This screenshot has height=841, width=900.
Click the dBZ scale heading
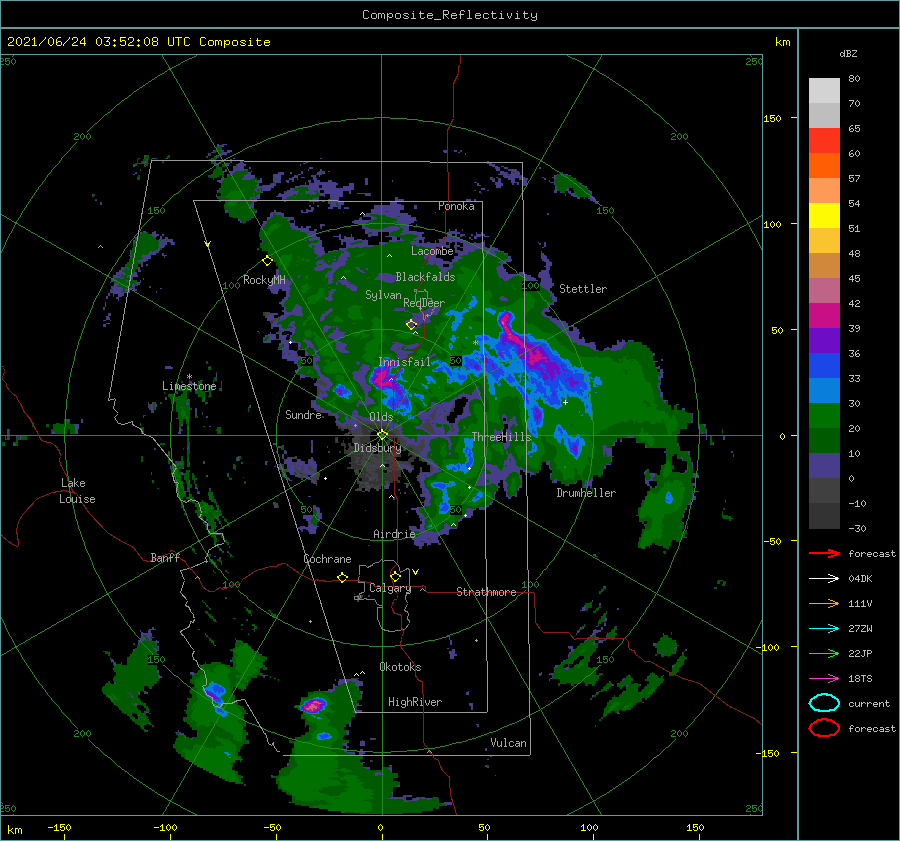(848, 54)
